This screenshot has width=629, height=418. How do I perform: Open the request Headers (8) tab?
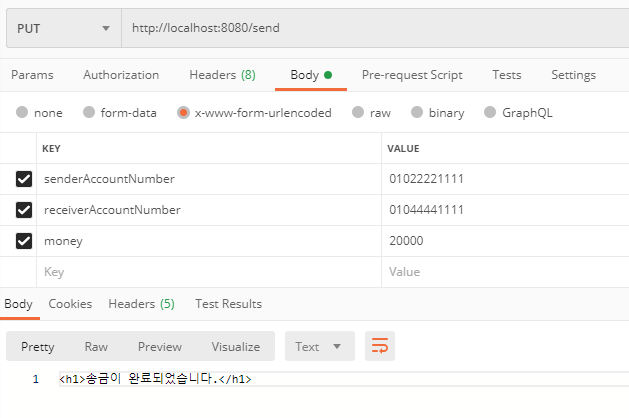click(x=222, y=75)
